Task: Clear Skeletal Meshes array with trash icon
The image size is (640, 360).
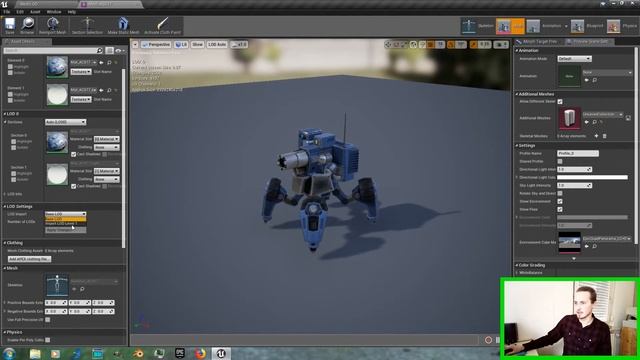Action: point(604,136)
